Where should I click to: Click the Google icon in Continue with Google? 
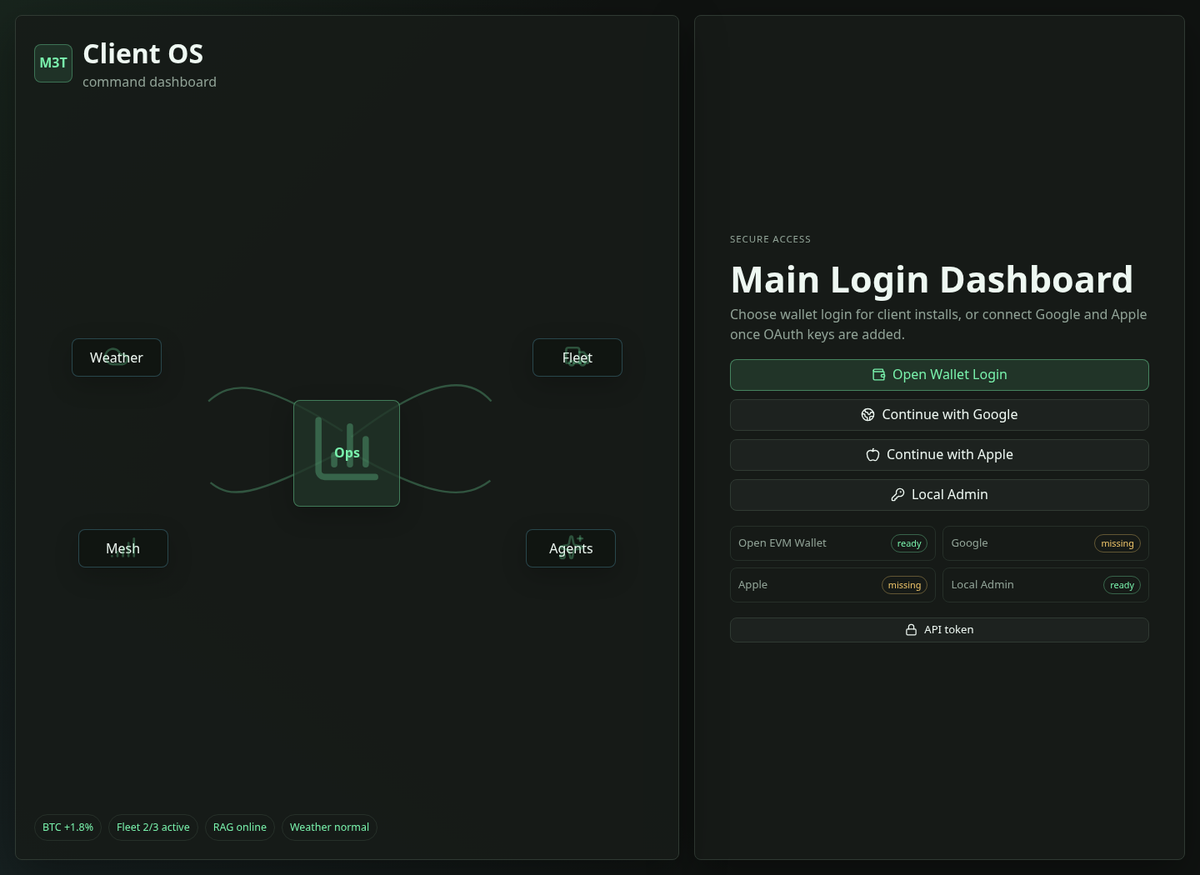pos(868,415)
